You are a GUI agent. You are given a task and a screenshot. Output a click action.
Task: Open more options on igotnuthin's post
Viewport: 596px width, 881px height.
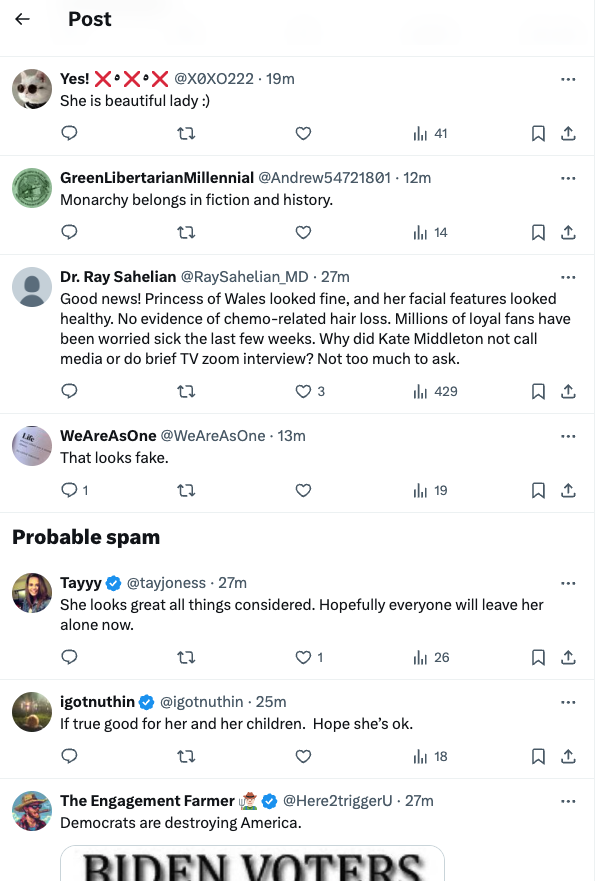pyautogui.click(x=569, y=701)
